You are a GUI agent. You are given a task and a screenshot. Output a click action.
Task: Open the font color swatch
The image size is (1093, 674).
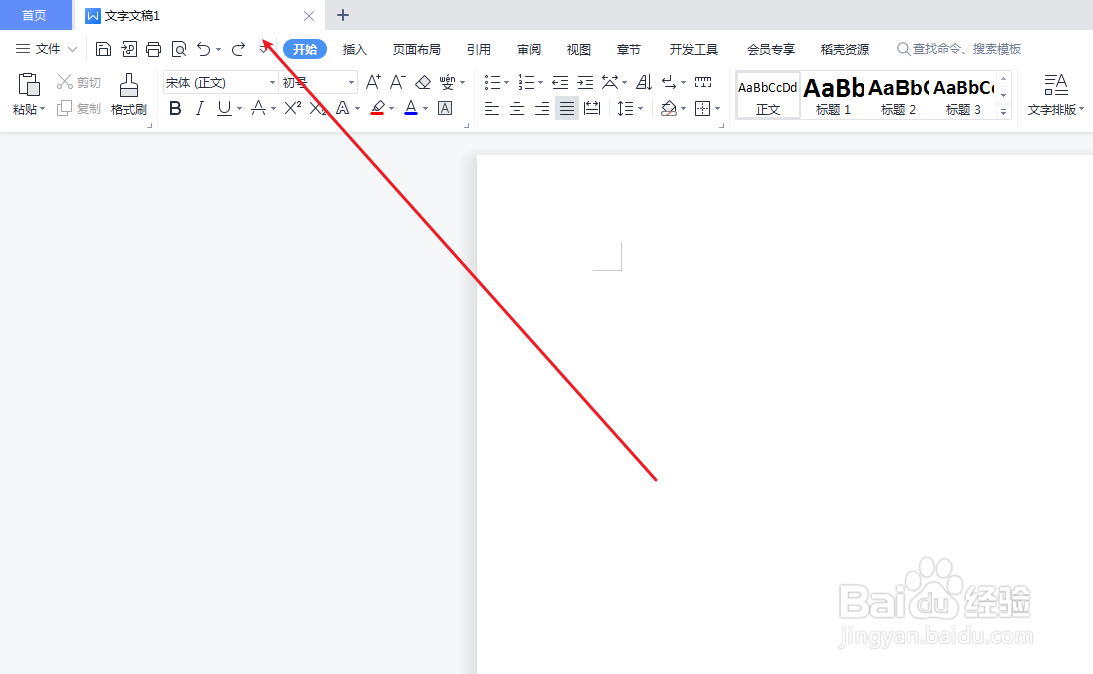[x=409, y=108]
